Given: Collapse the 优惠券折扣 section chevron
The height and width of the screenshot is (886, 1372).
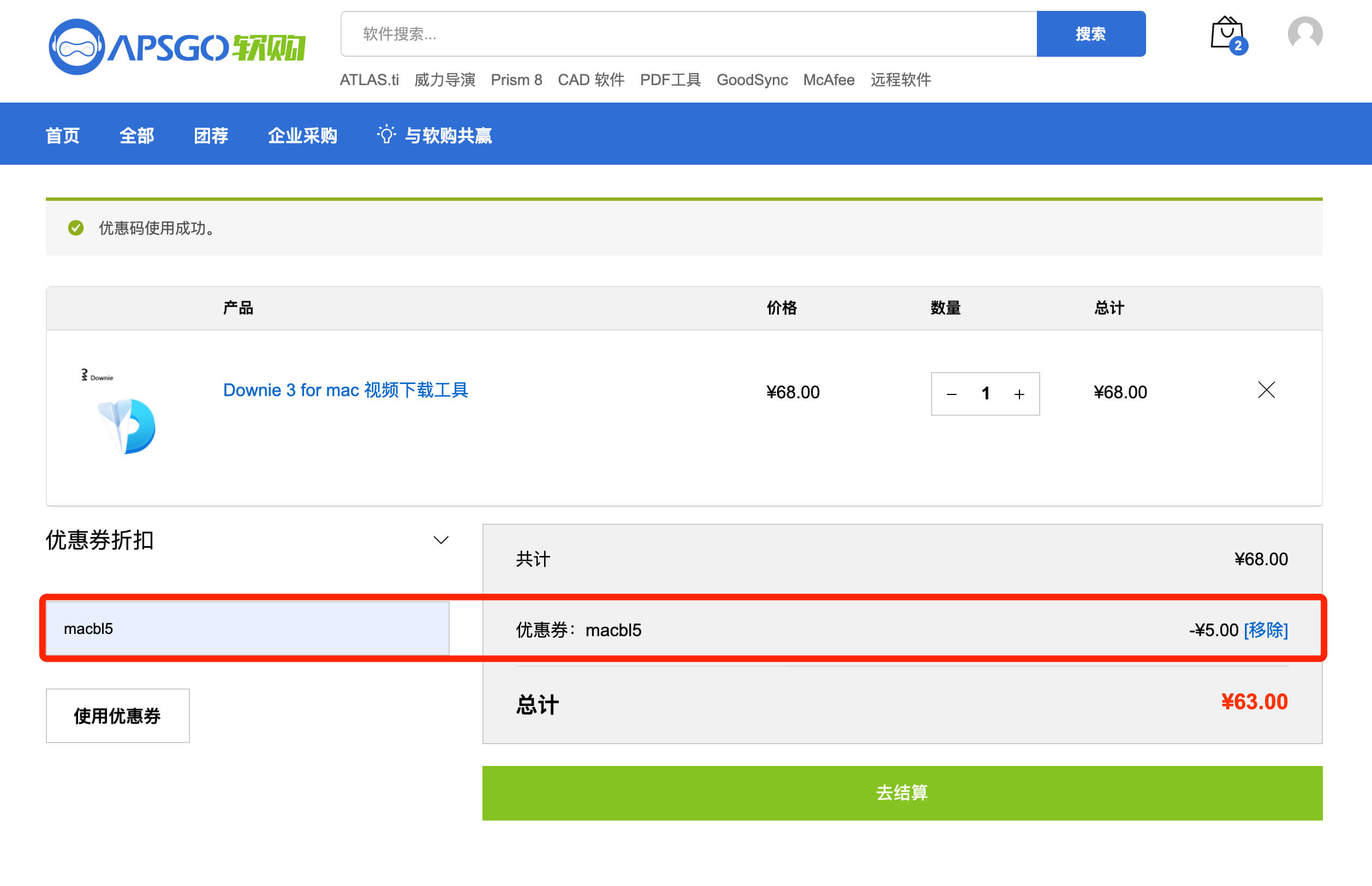Looking at the screenshot, I should pyautogui.click(x=441, y=540).
